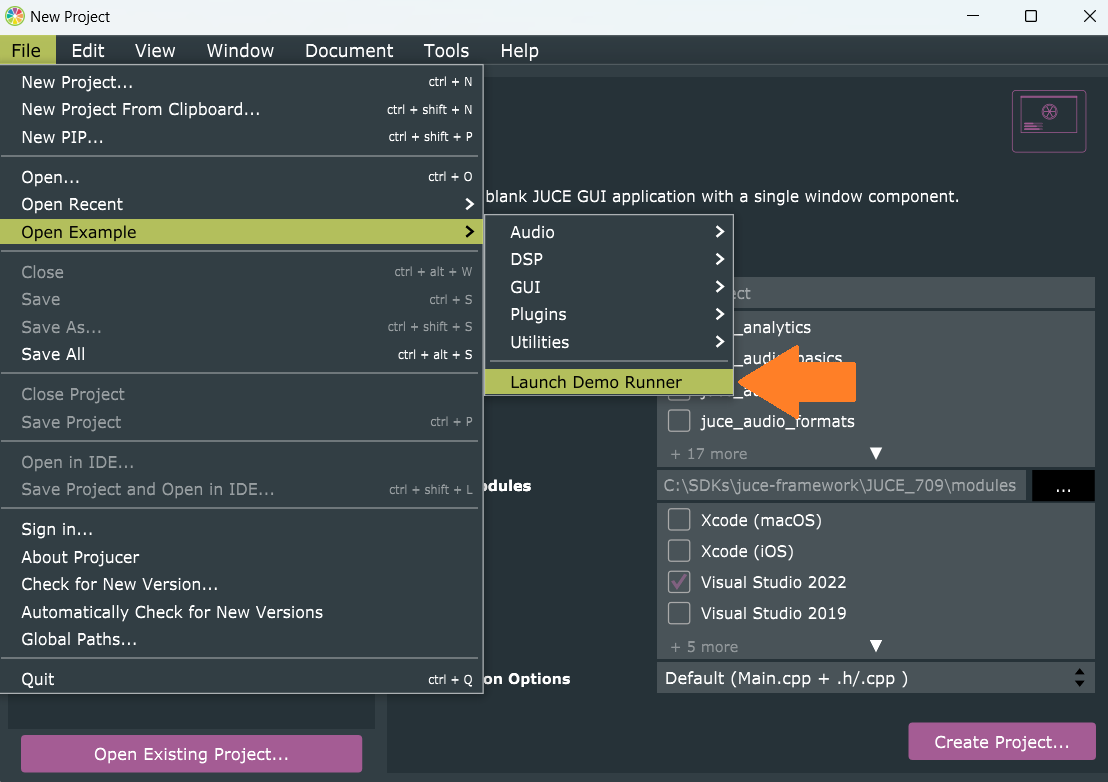Select New PIP... menu entry
The image size is (1108, 782).
click(241, 137)
